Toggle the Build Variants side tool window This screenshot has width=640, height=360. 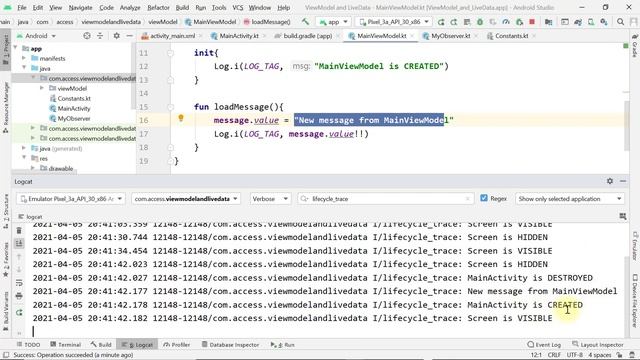(6, 310)
